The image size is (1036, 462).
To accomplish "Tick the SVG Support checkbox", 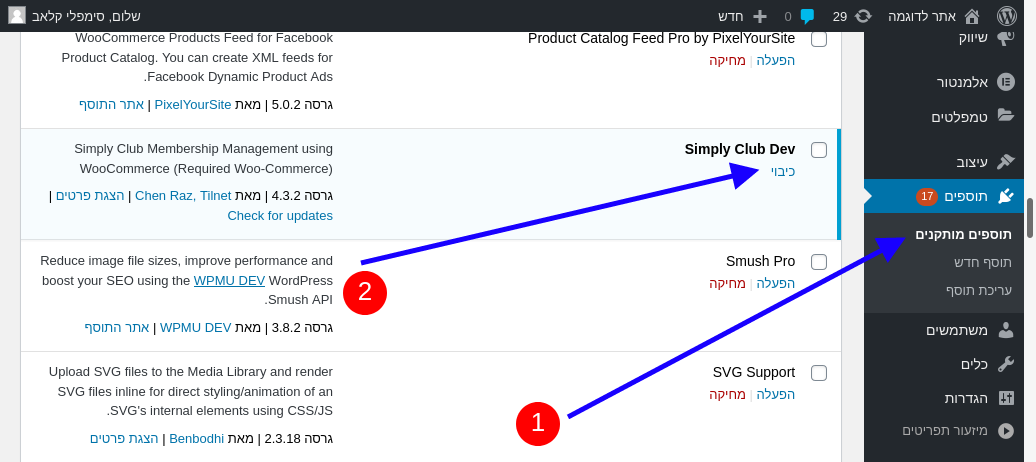I will 819,373.
